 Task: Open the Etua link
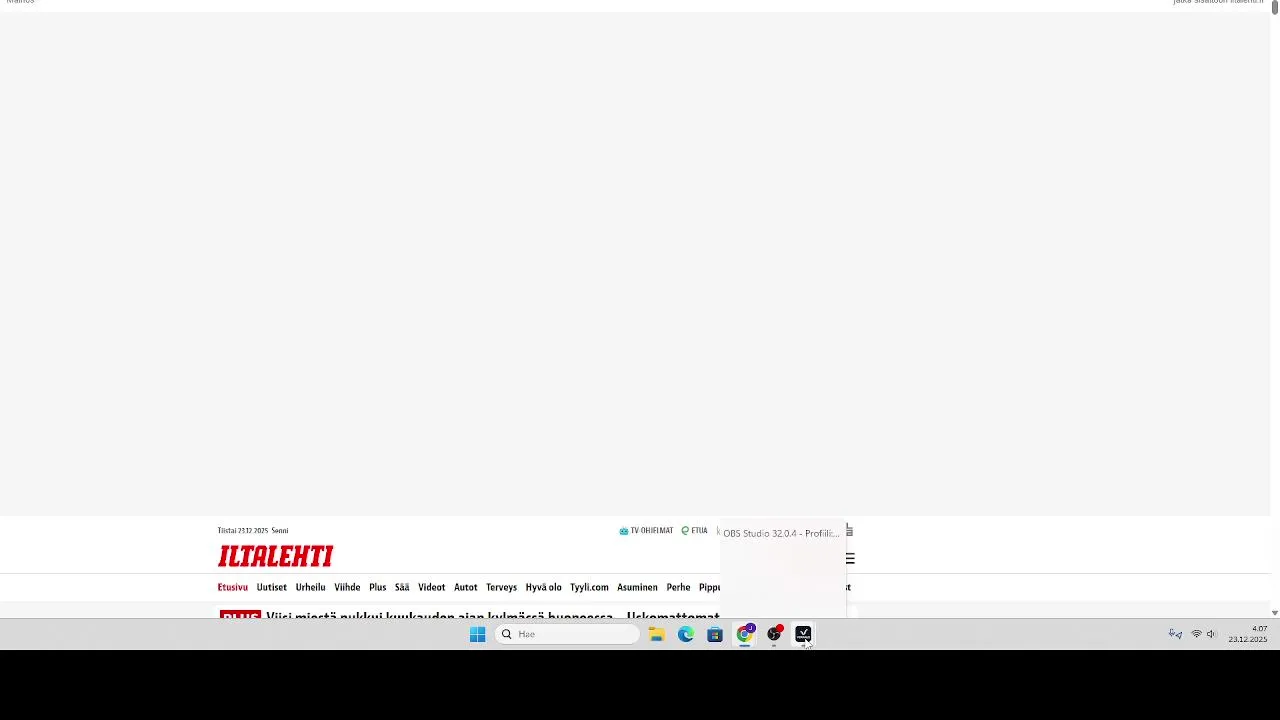tap(694, 531)
